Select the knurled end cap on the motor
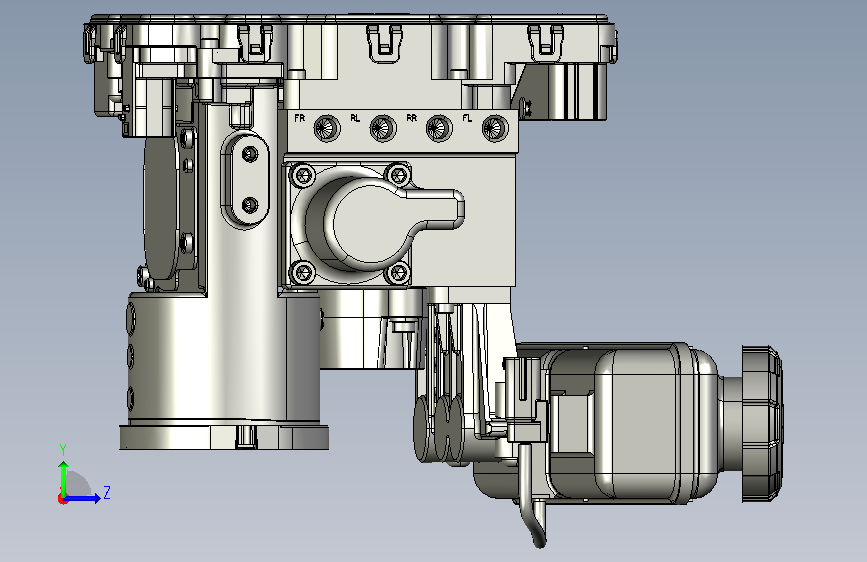867x562 pixels. [x=761, y=424]
